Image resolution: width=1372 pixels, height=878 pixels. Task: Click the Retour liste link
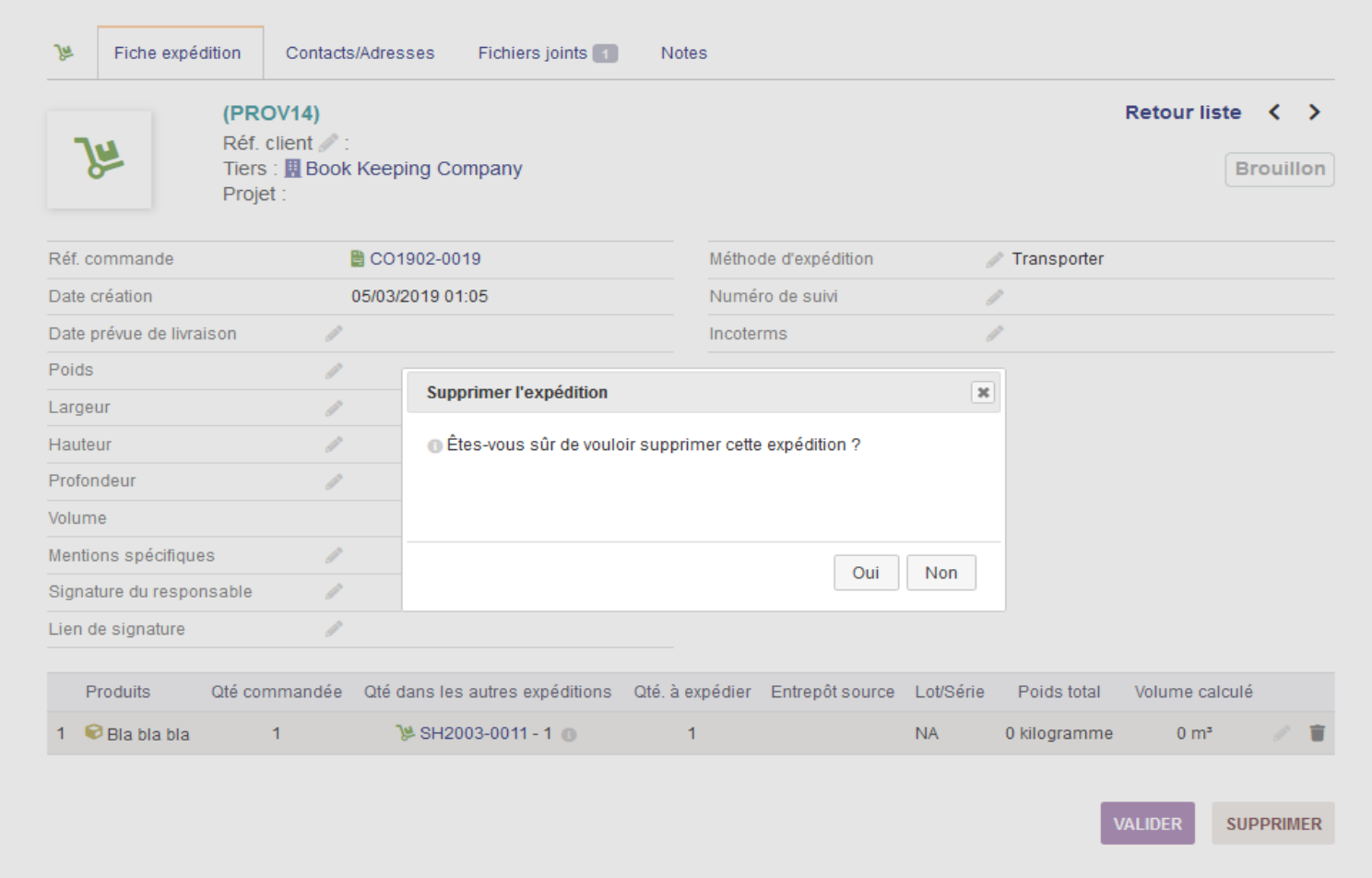(1183, 113)
